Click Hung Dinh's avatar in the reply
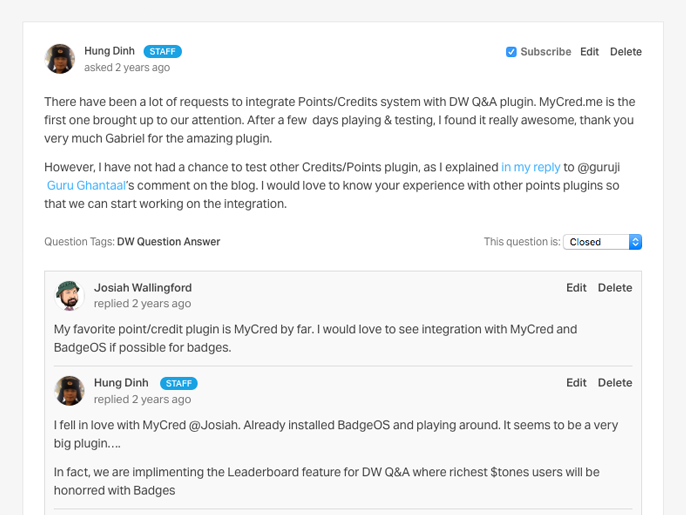The image size is (686, 515). [69, 391]
